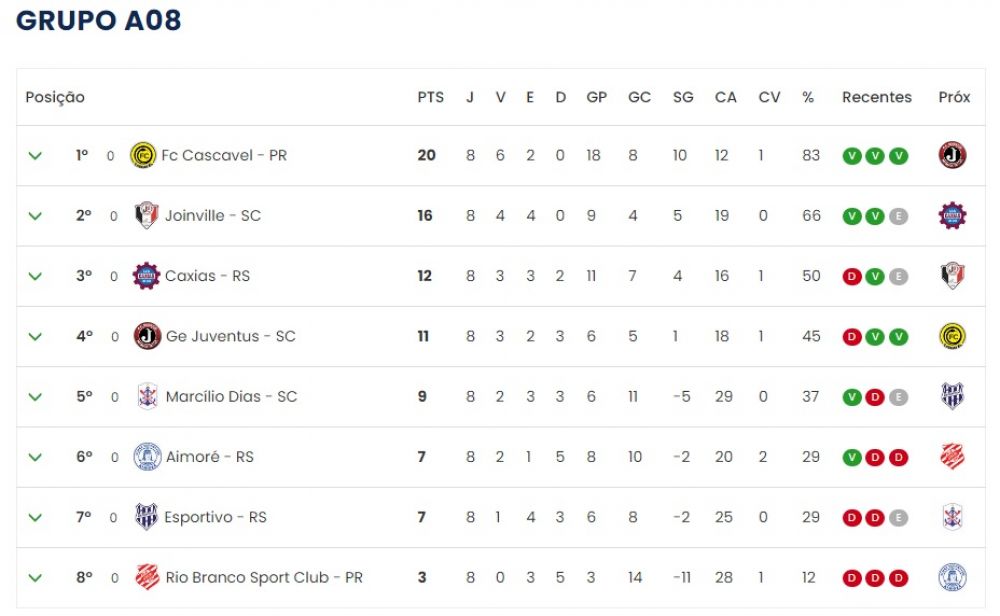Click Joinville crest beside team name
This screenshot has width=1000, height=616.
147,216
